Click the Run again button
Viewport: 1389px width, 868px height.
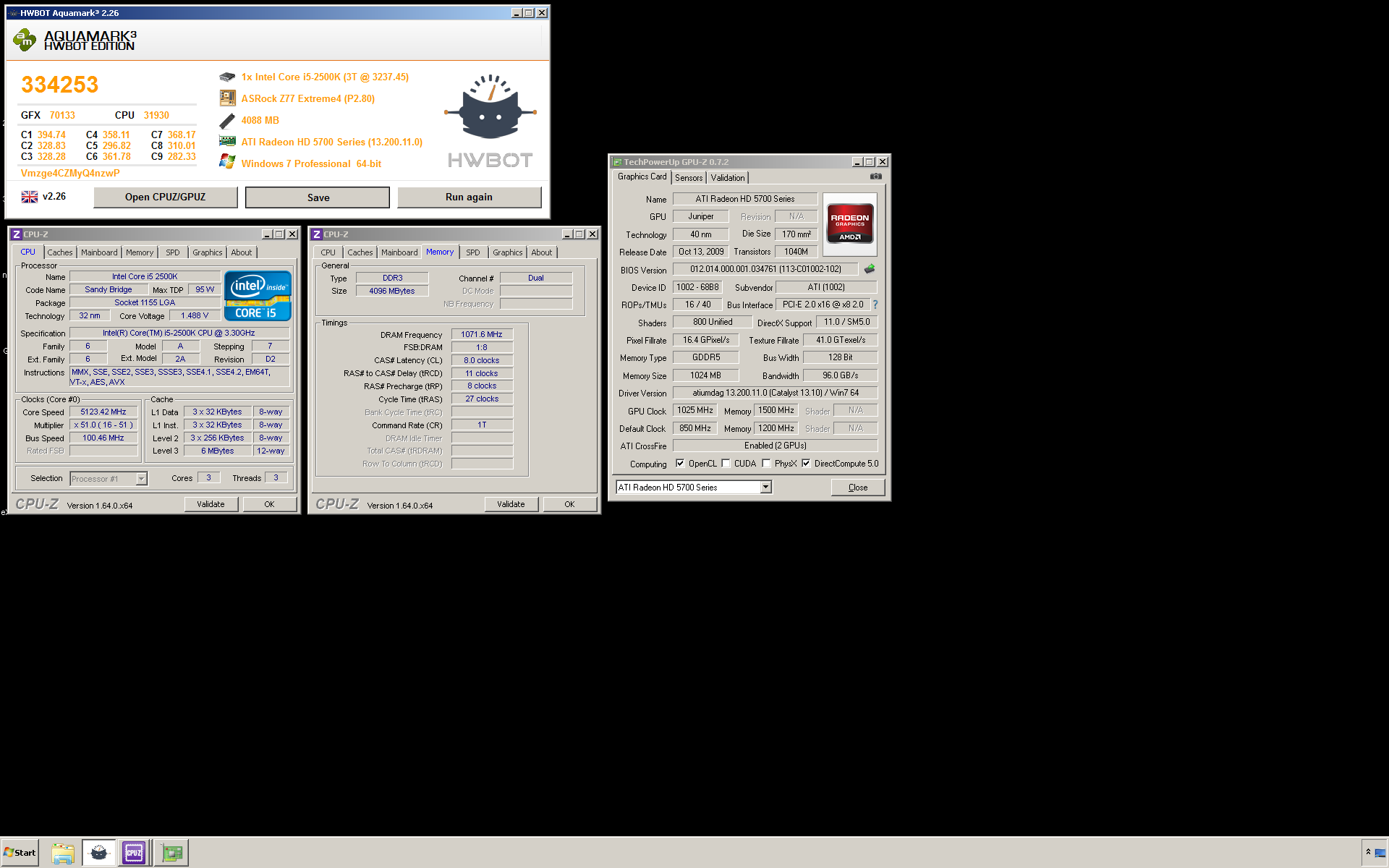point(469,197)
